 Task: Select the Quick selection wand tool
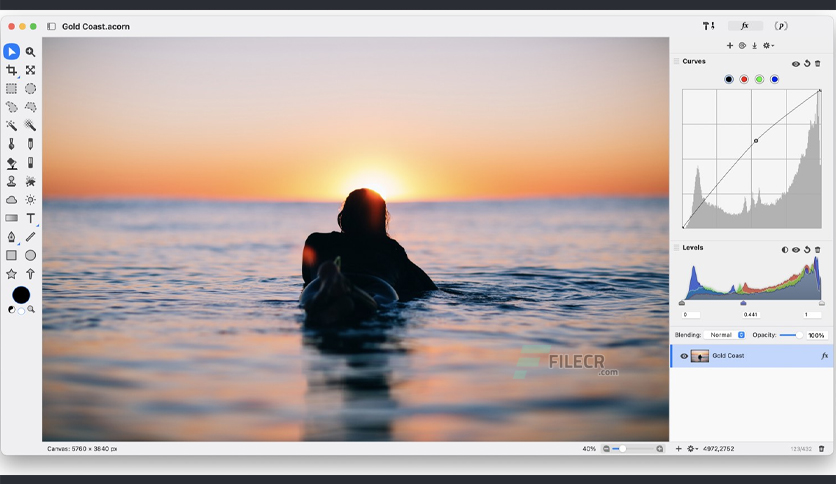pos(30,126)
